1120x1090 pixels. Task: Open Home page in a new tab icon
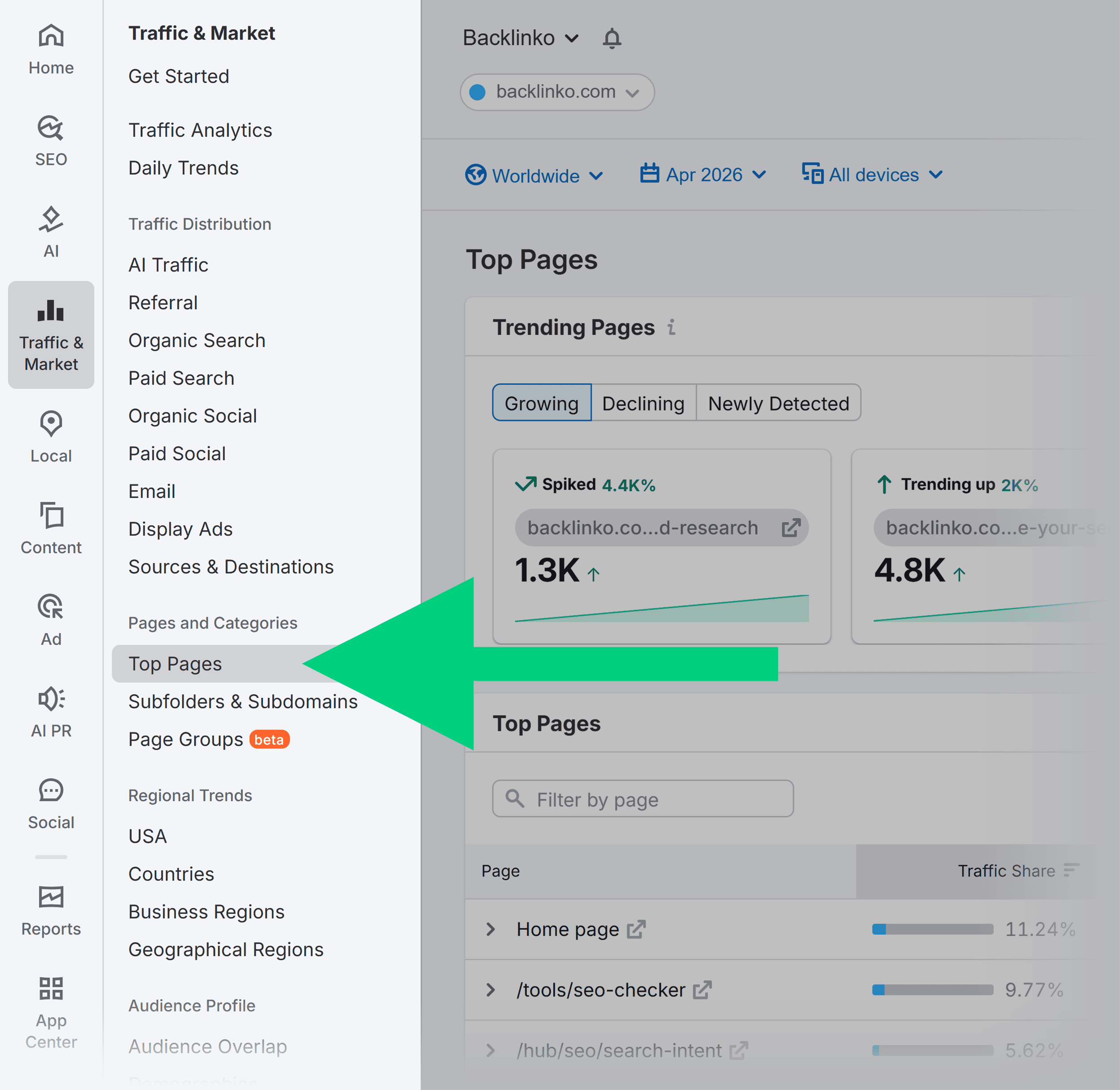(x=636, y=929)
